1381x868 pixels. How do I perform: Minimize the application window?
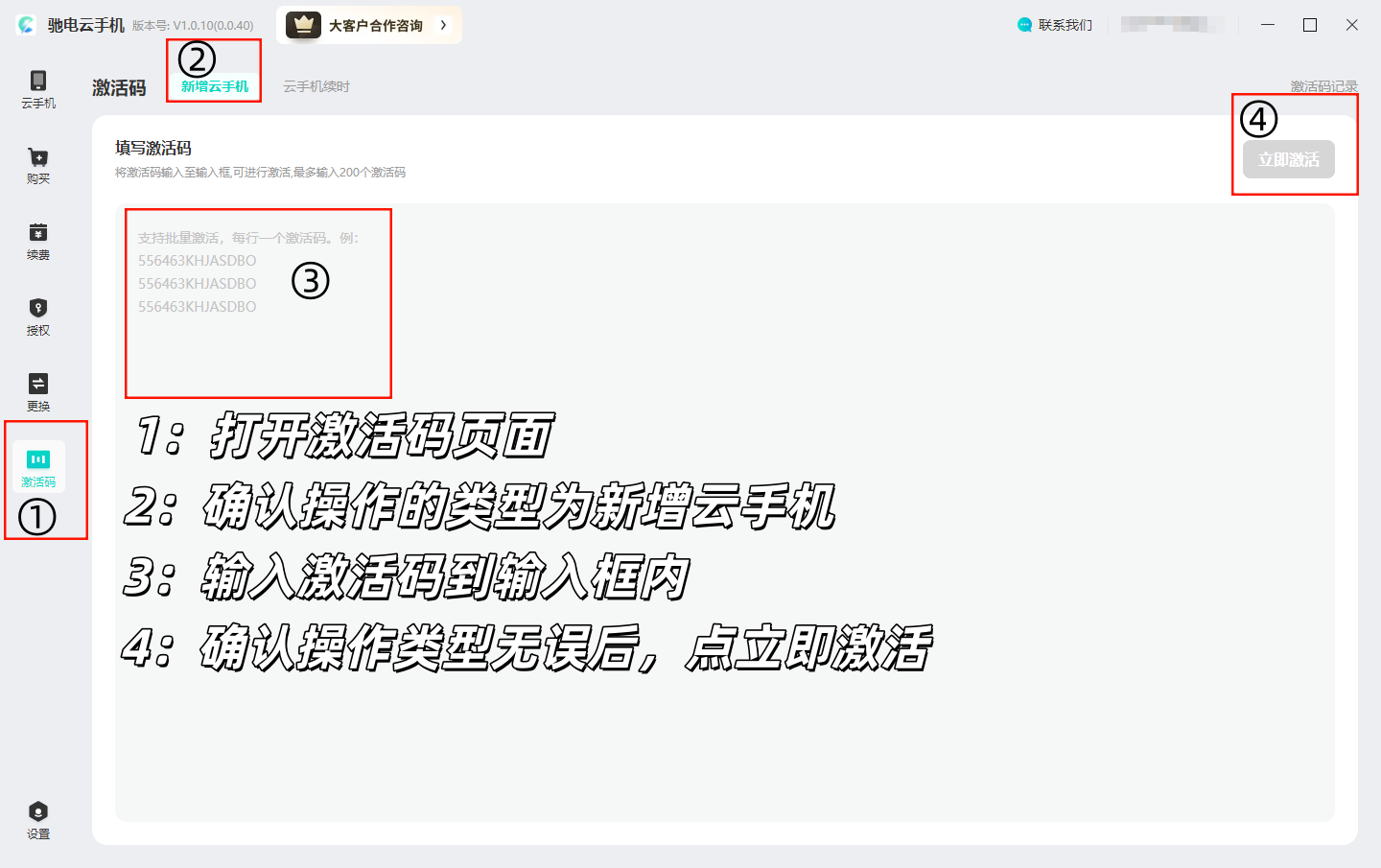click(x=1268, y=25)
